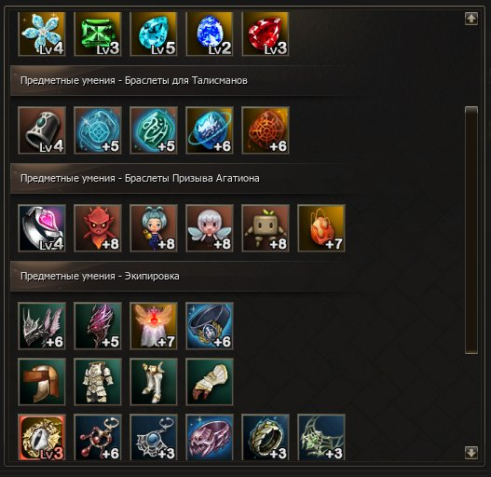This screenshot has width=491, height=477.
Task: Click the bronze helmet equipment icon
Action: click(x=42, y=382)
